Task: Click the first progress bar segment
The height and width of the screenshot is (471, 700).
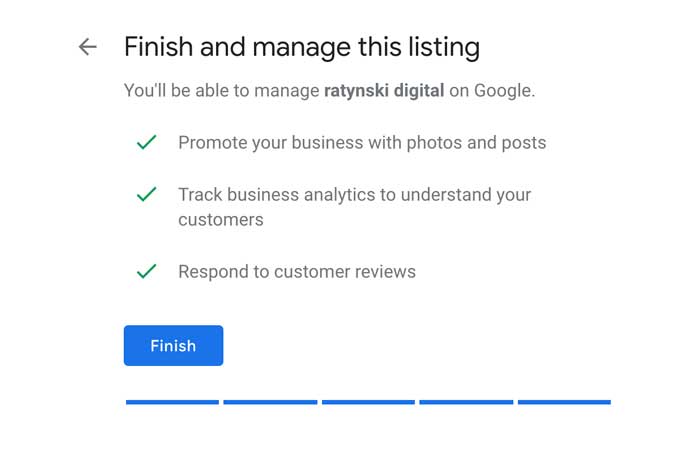Action: click(172, 402)
